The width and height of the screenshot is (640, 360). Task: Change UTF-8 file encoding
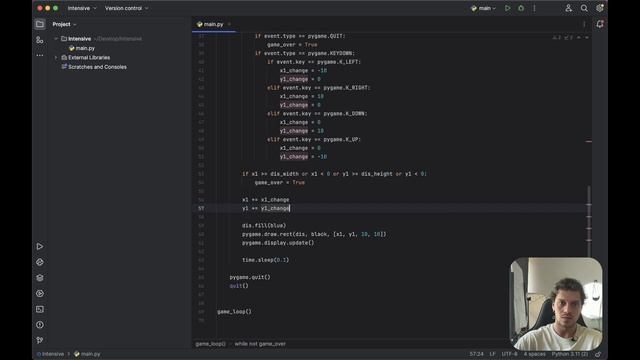click(509, 354)
